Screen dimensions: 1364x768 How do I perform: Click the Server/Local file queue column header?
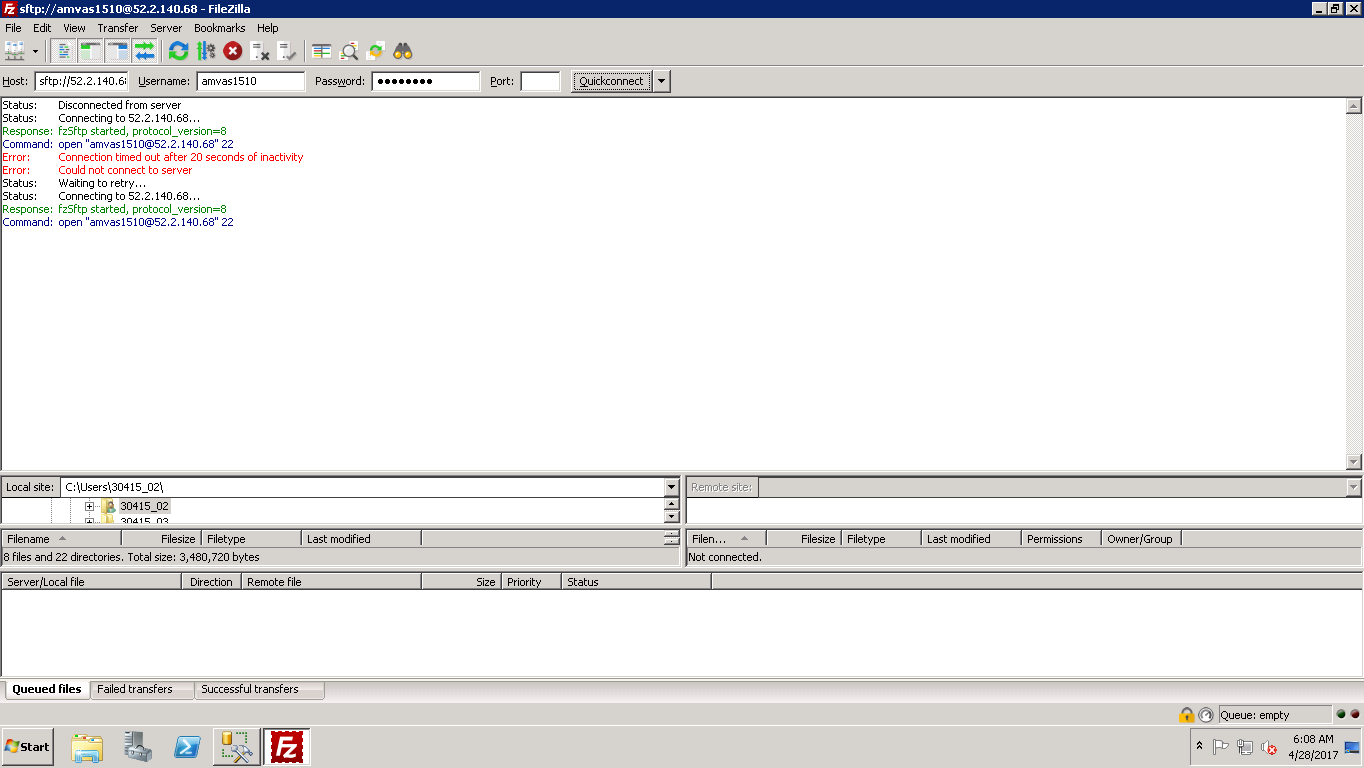[x=91, y=581]
